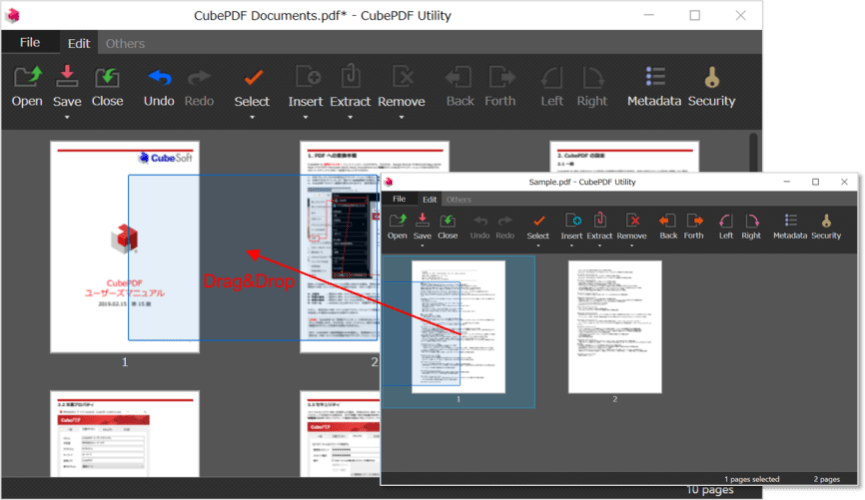Expand Insert dropdown arrow in Sample.pdf window
Image resolution: width=865 pixels, height=500 pixels.
click(x=572, y=246)
